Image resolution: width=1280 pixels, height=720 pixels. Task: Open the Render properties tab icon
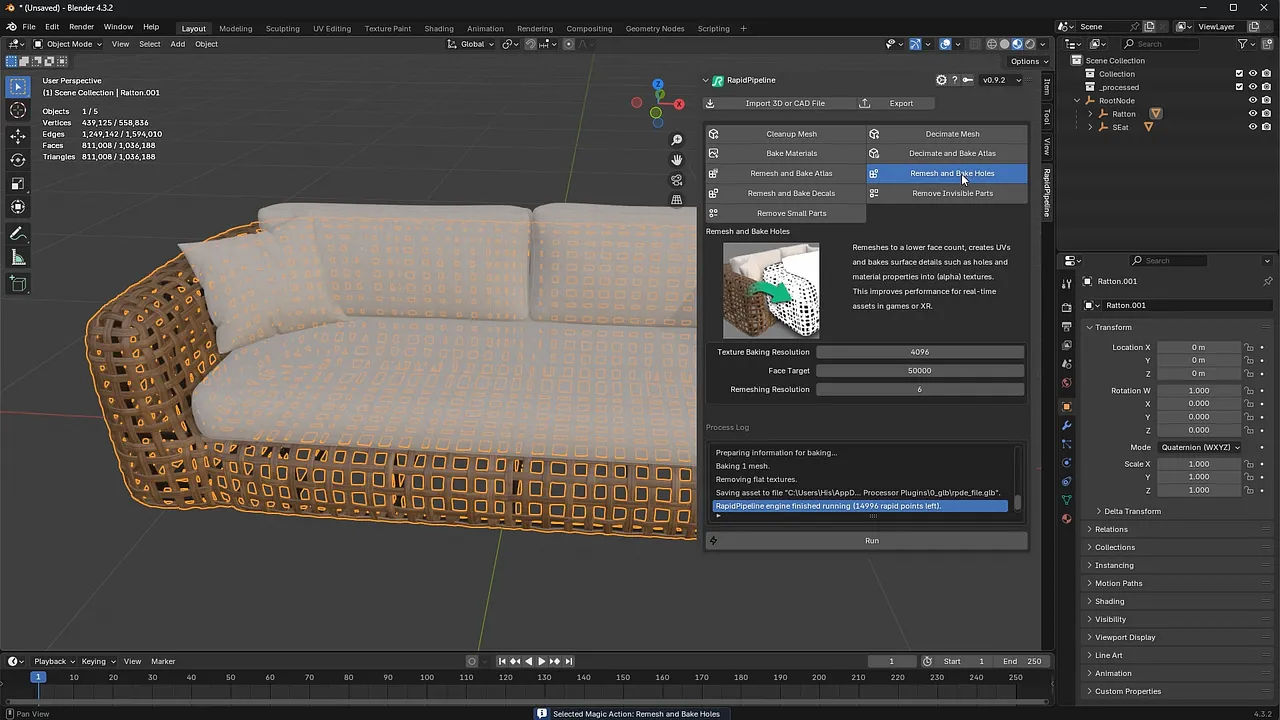click(x=1066, y=308)
